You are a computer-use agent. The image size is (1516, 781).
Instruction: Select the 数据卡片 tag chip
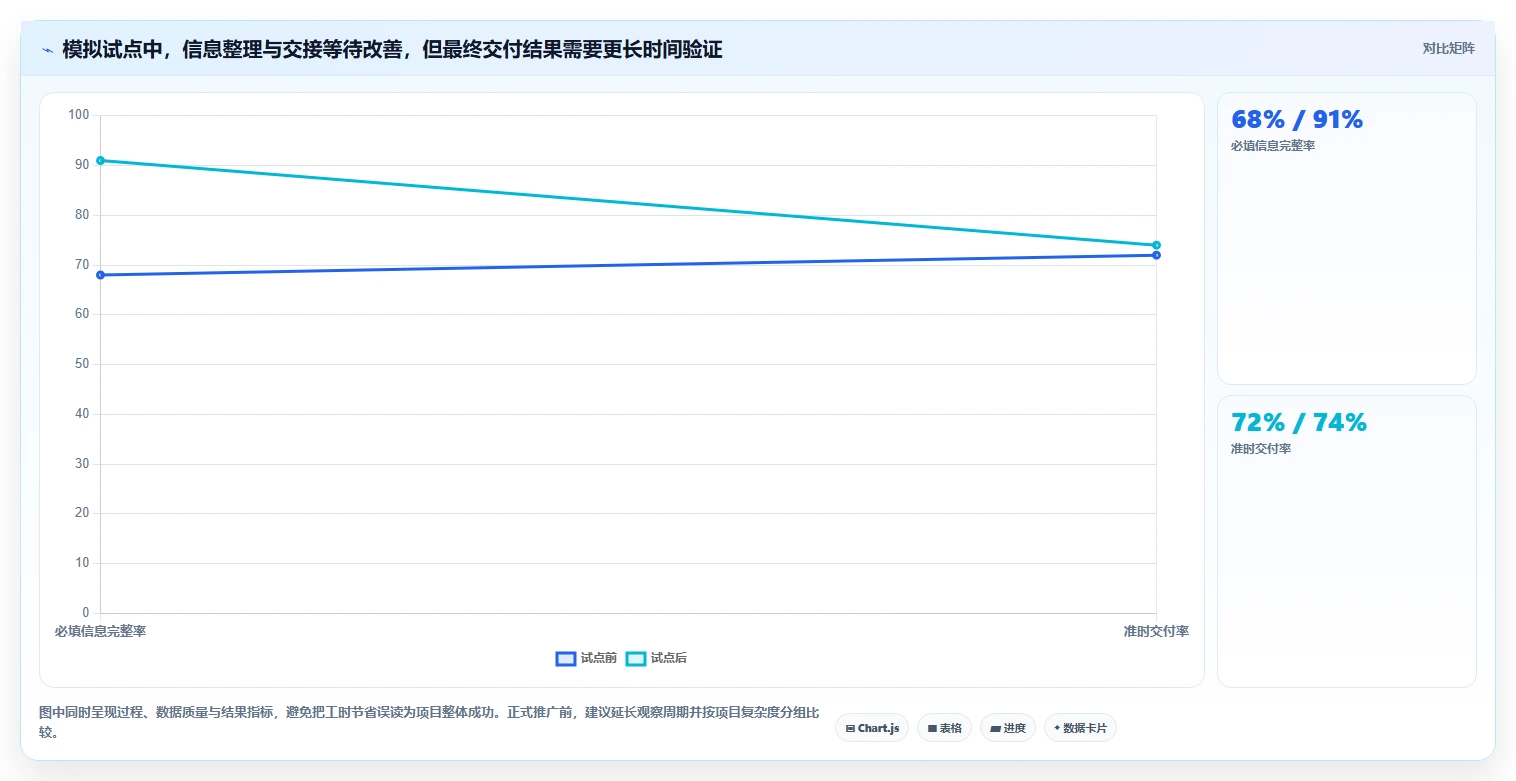coord(1080,728)
